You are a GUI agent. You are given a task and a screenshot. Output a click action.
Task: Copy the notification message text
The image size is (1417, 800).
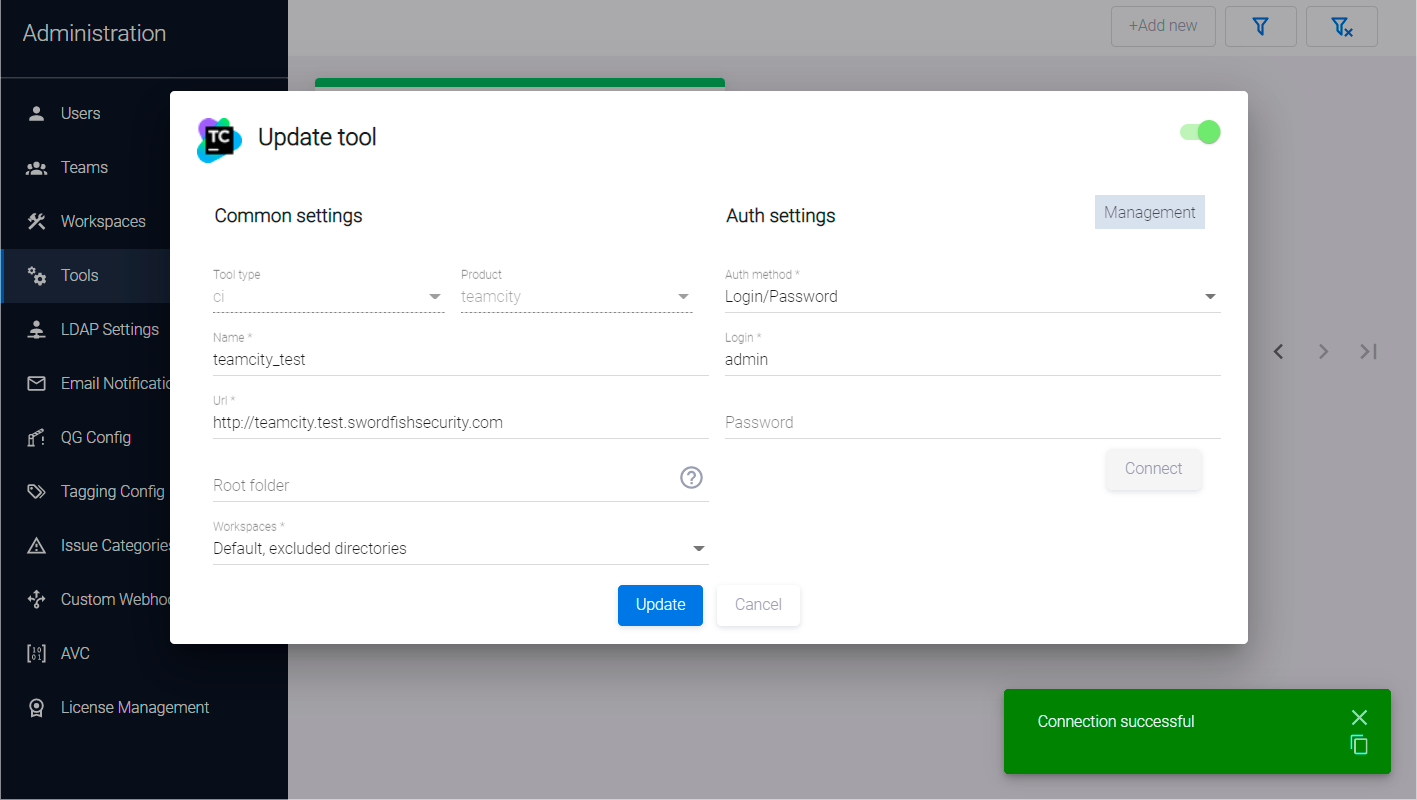tap(1358, 745)
